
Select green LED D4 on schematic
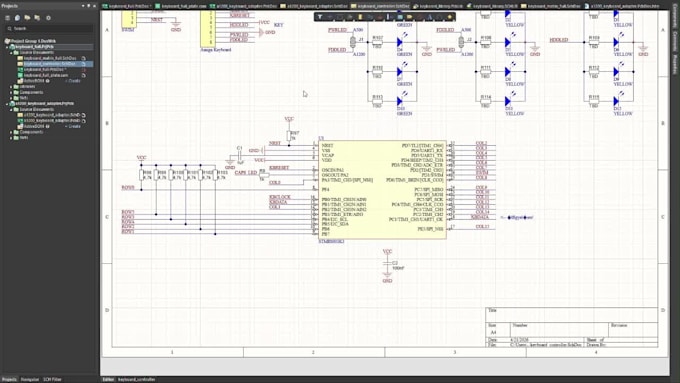coord(400,42)
